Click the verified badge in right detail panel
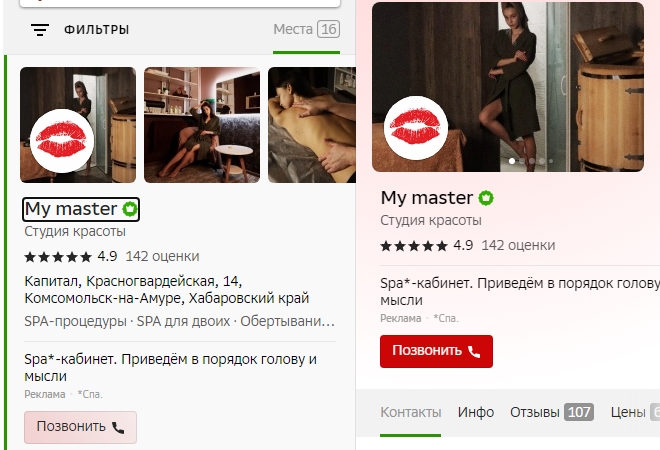 [486, 198]
